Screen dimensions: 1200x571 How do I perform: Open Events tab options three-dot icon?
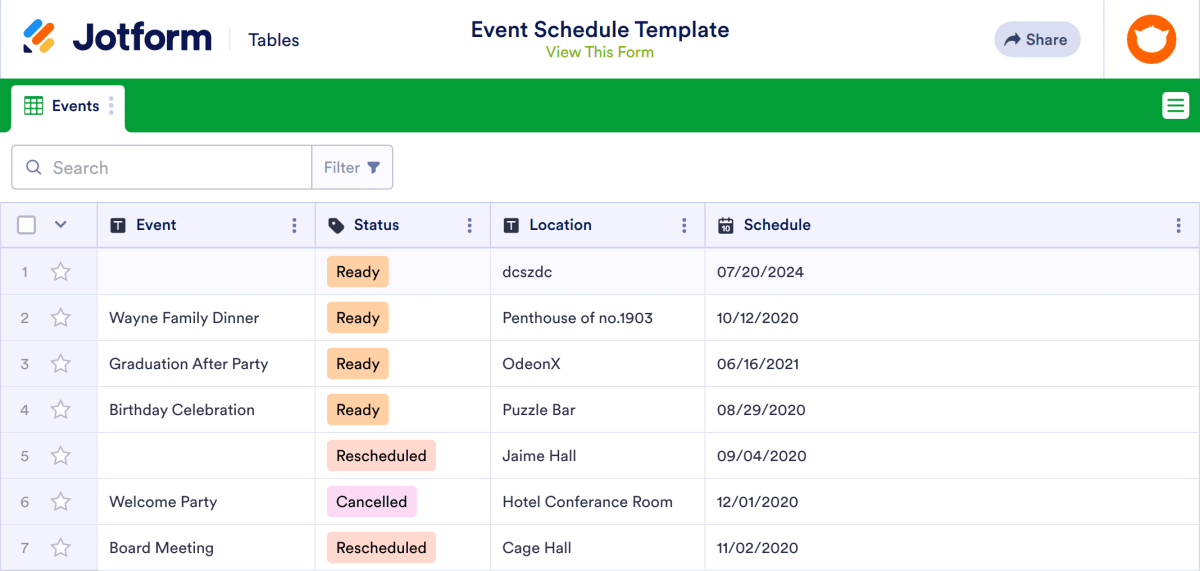pyautogui.click(x=111, y=106)
